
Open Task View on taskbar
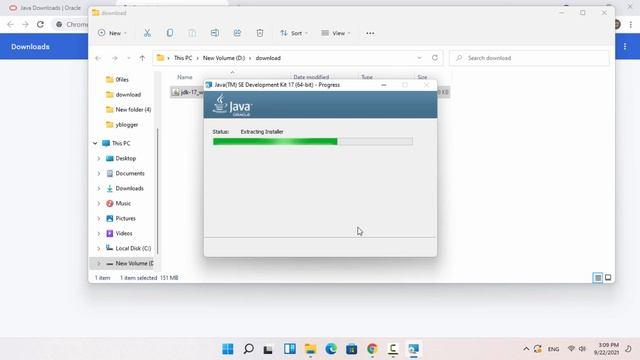pos(268,349)
